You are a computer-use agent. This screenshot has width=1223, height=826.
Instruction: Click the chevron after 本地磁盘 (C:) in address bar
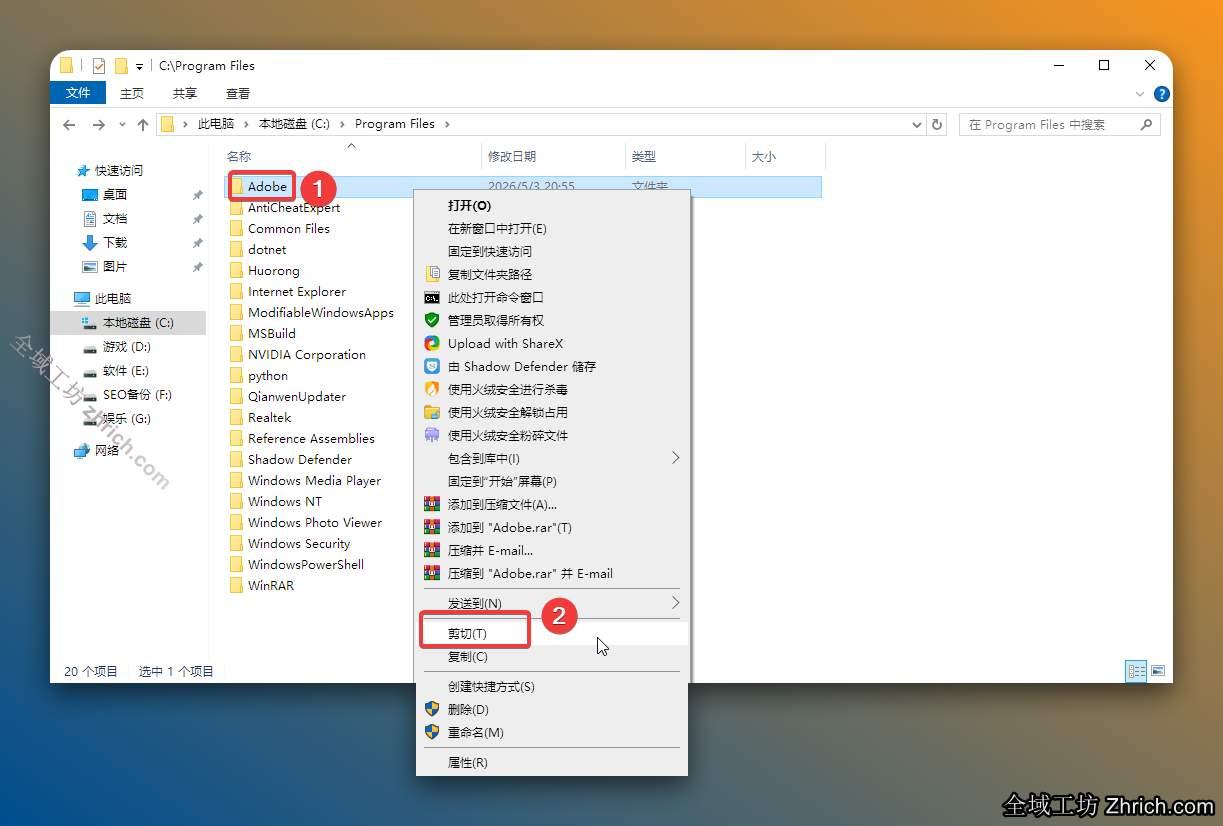(342, 125)
